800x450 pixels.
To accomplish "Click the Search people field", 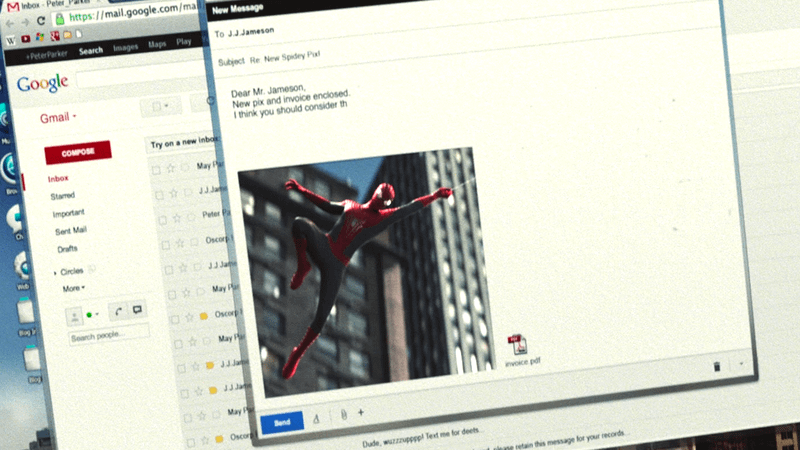I will pos(109,335).
